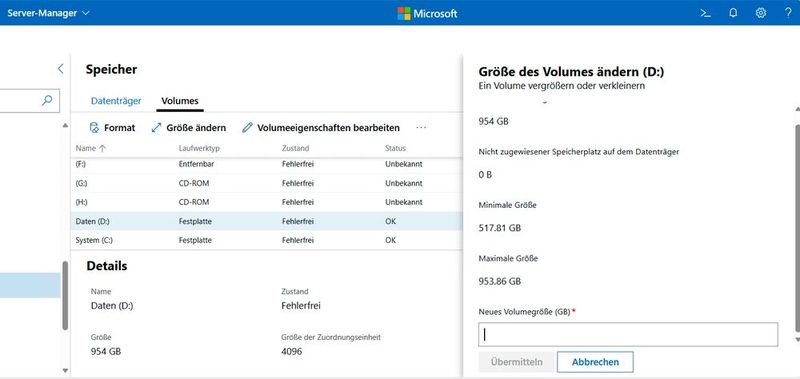800x379 pixels.
Task: Click the 517.81 GB minimum size value
Action: [499, 228]
